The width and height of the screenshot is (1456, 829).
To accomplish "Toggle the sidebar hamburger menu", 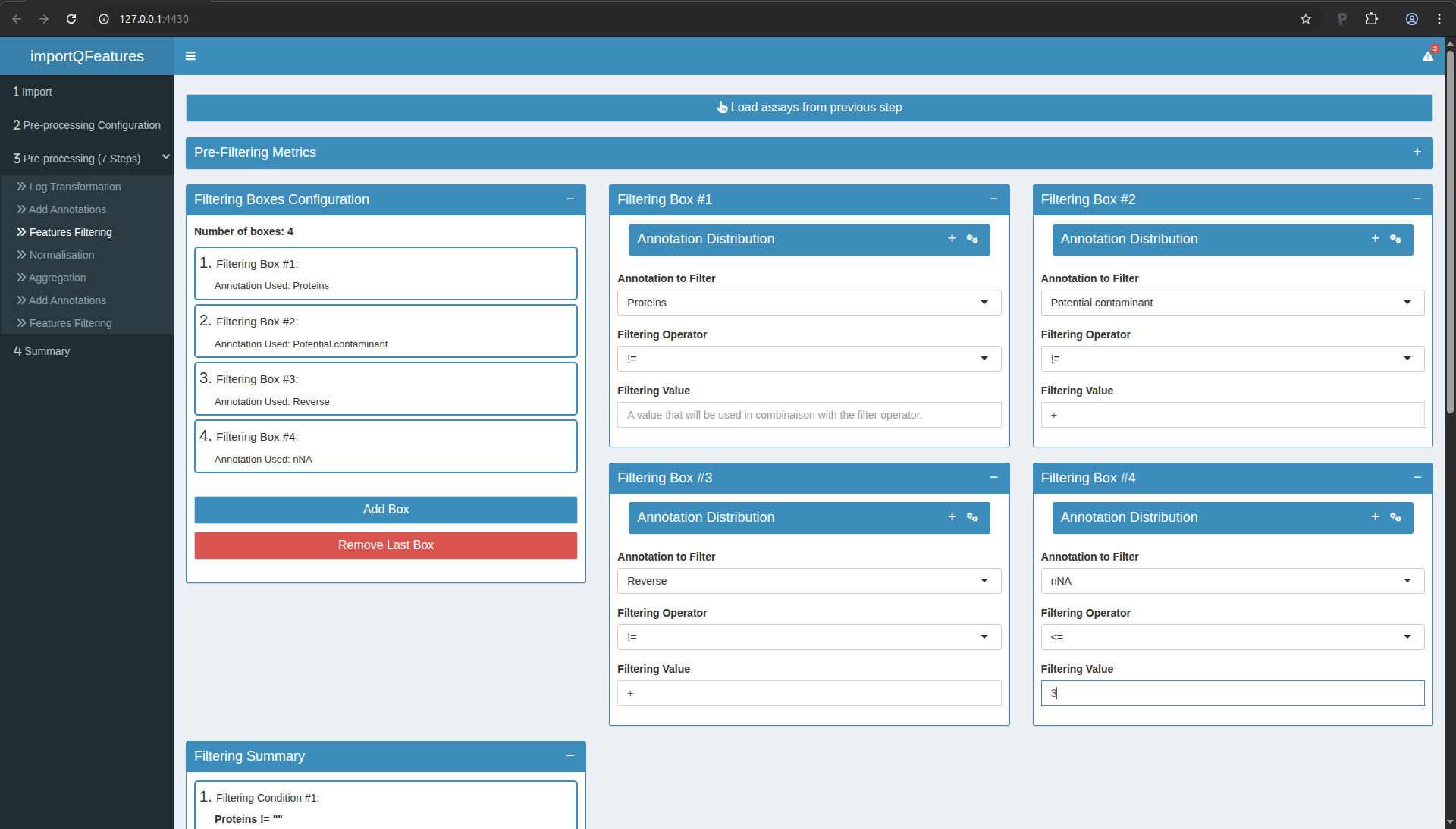I will pos(190,56).
